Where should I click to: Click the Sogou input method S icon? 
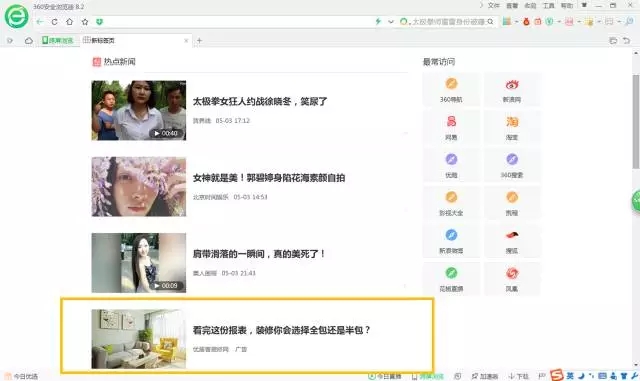(557, 375)
